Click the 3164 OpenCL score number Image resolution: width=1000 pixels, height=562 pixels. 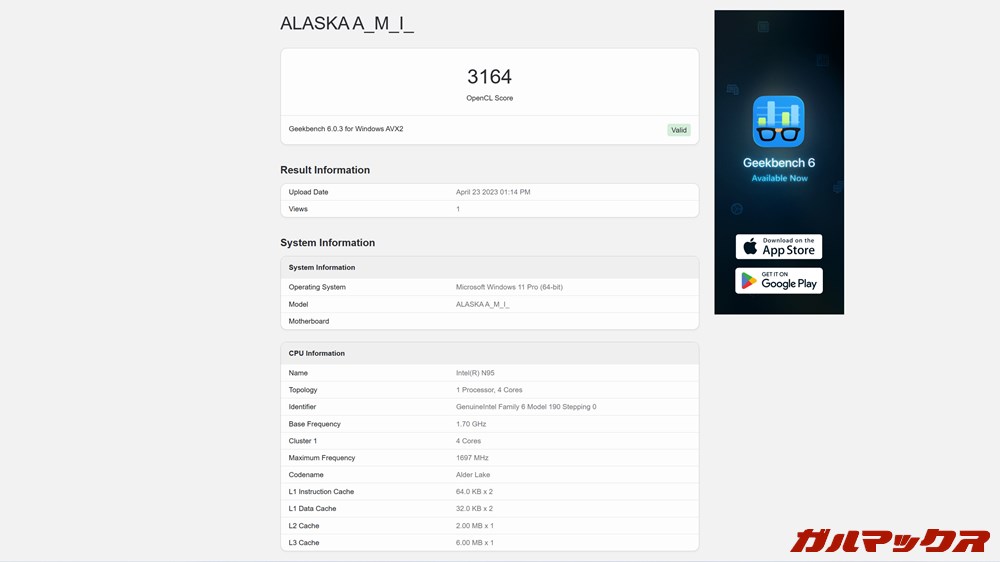pos(489,77)
